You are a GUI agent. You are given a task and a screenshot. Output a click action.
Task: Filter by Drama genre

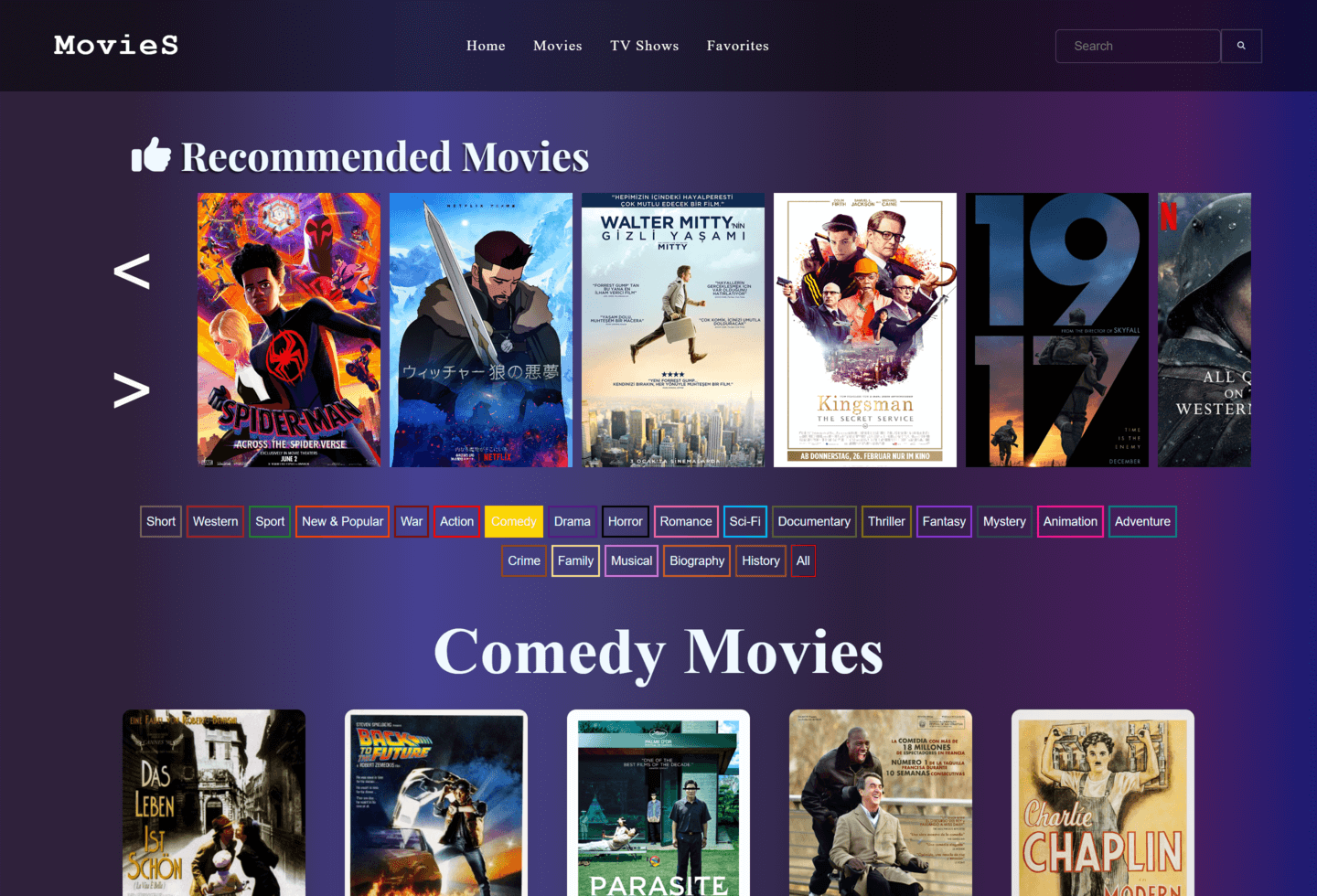[x=573, y=521]
